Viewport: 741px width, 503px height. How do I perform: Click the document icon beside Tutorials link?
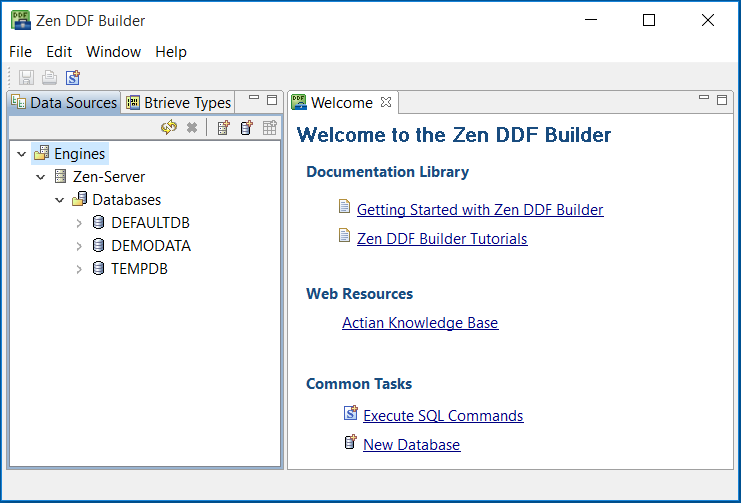pos(345,235)
